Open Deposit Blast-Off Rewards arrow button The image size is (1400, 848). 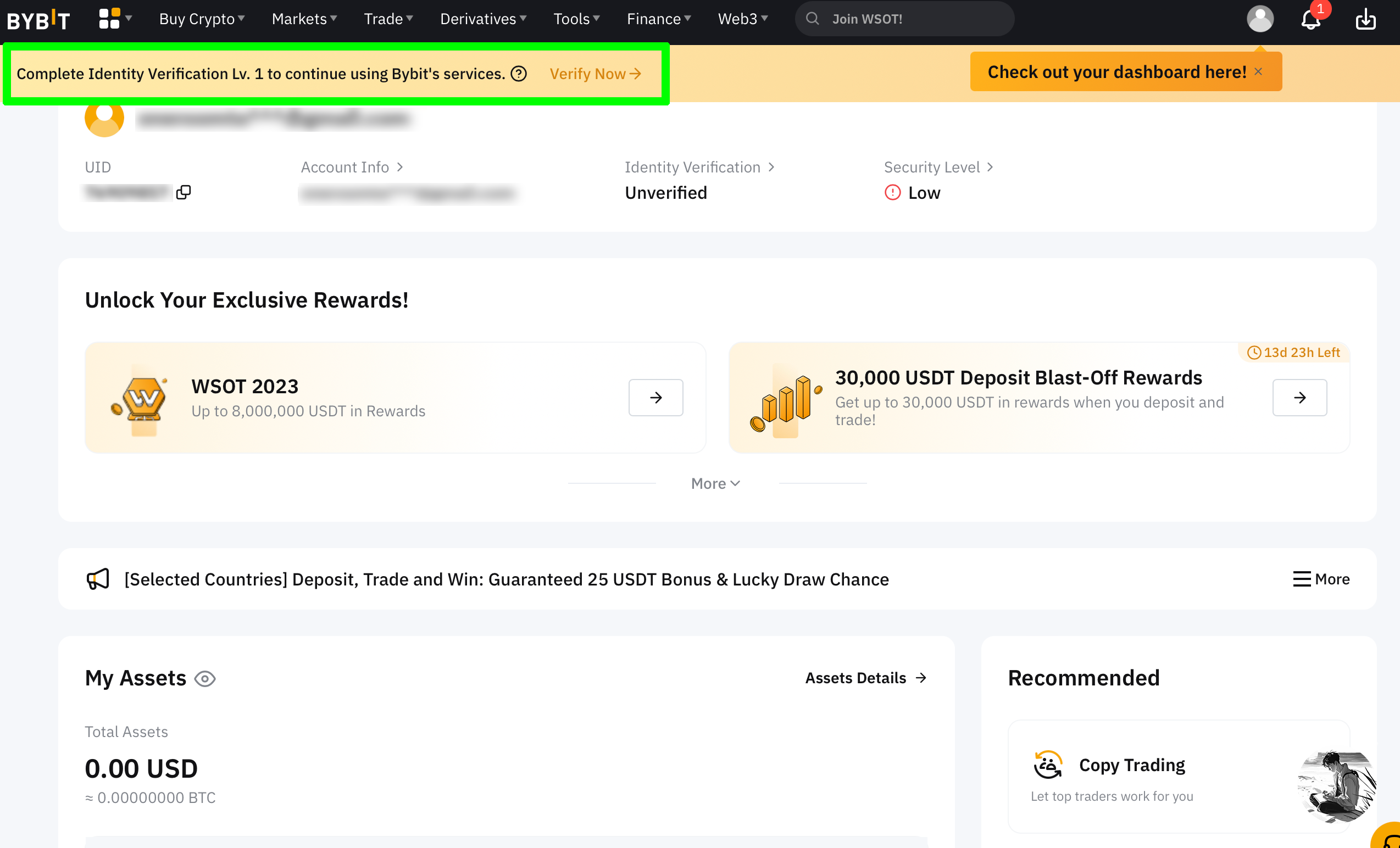tap(1299, 398)
